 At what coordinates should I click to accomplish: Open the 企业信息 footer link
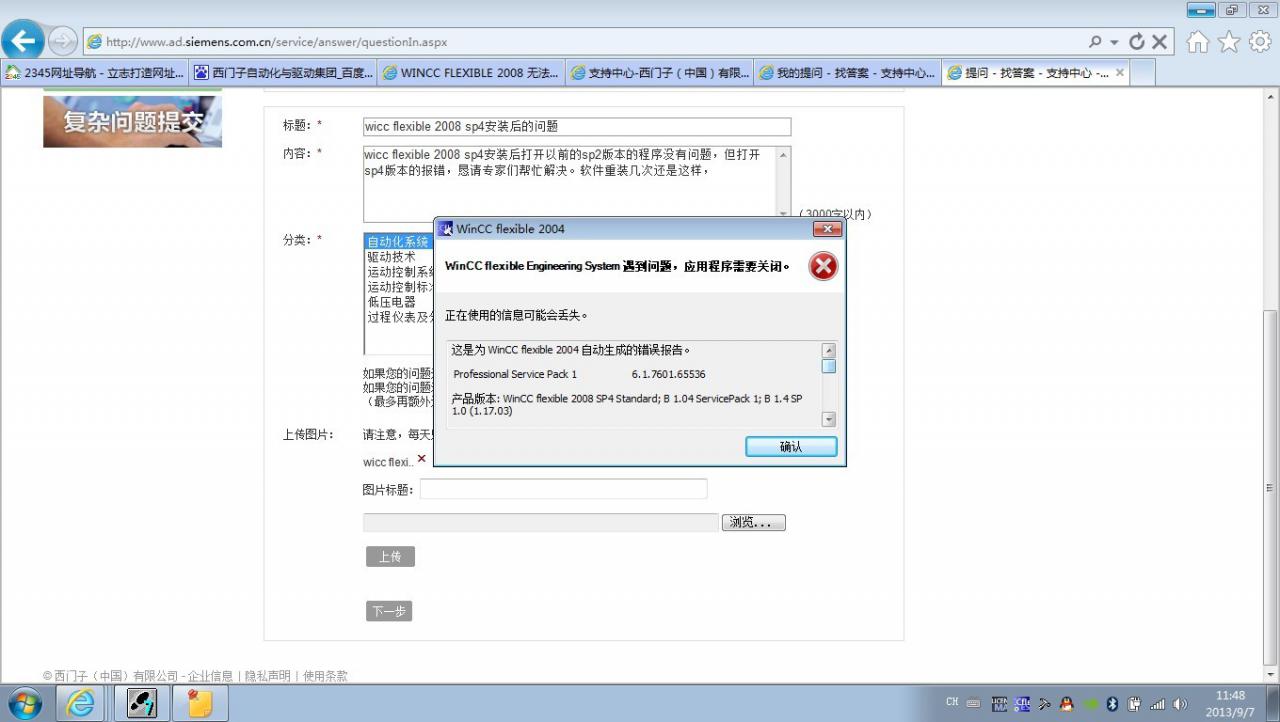(x=210, y=676)
